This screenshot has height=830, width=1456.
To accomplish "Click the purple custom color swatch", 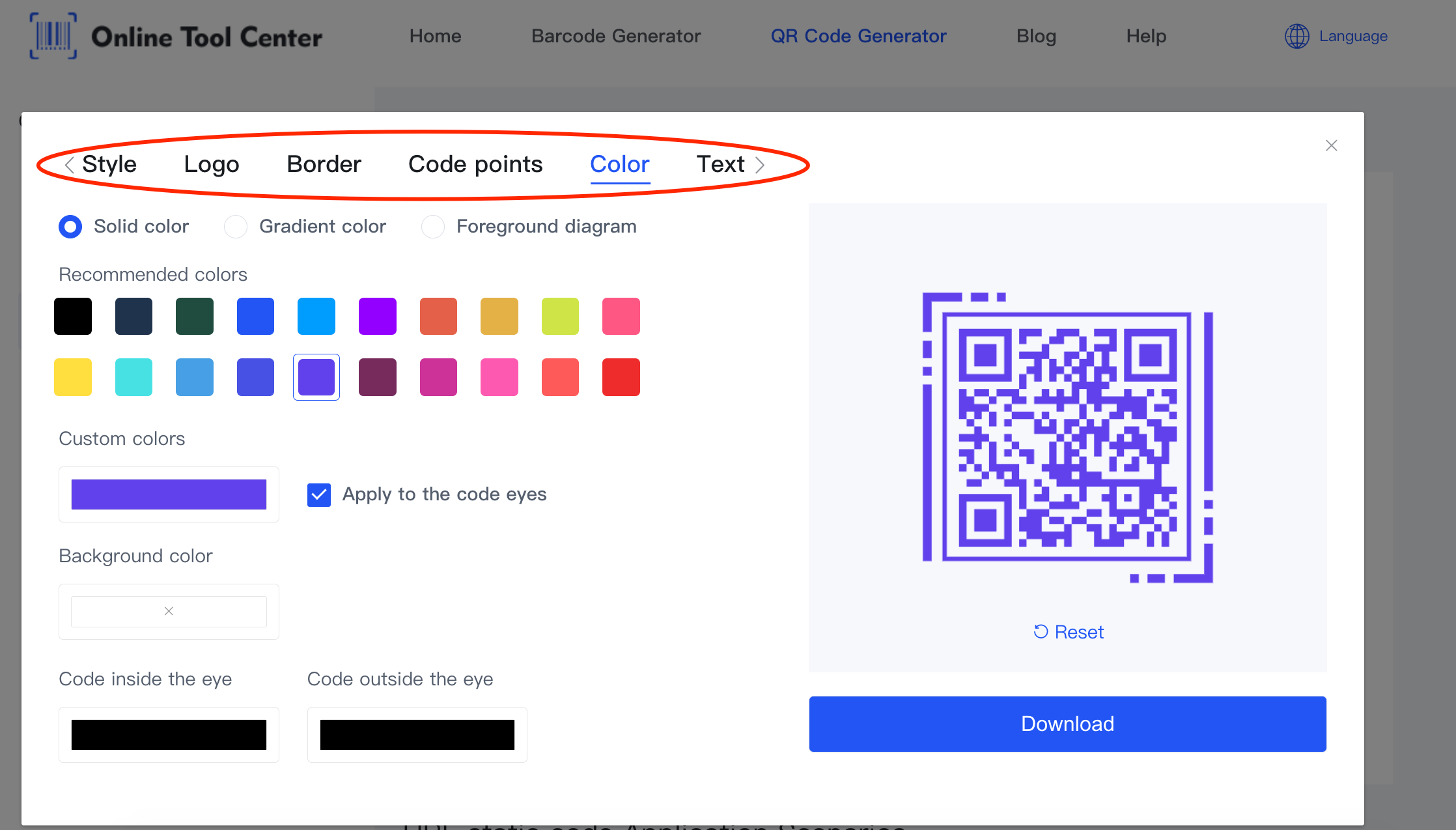I will click(168, 493).
